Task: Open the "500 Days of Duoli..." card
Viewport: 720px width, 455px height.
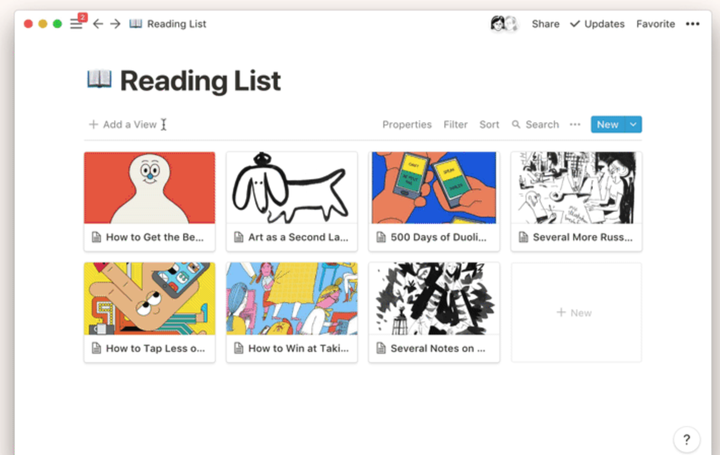Action: [x=433, y=201]
